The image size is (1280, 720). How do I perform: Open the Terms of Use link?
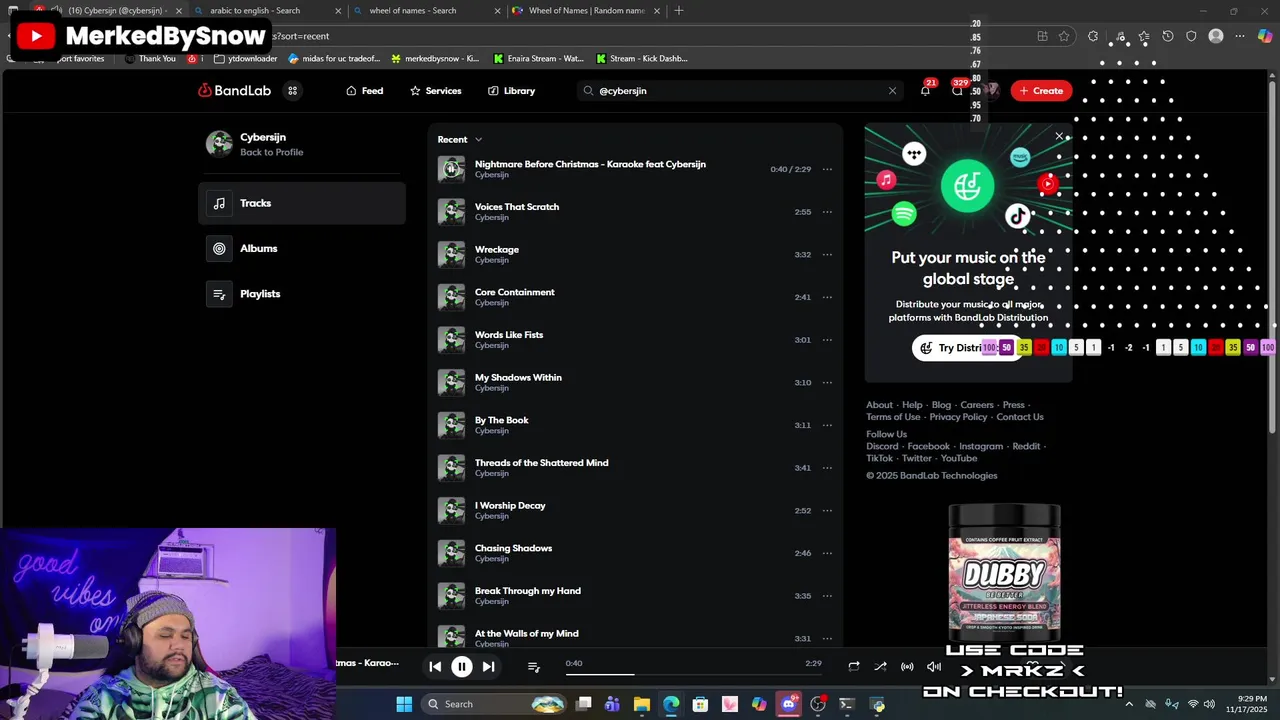893,417
